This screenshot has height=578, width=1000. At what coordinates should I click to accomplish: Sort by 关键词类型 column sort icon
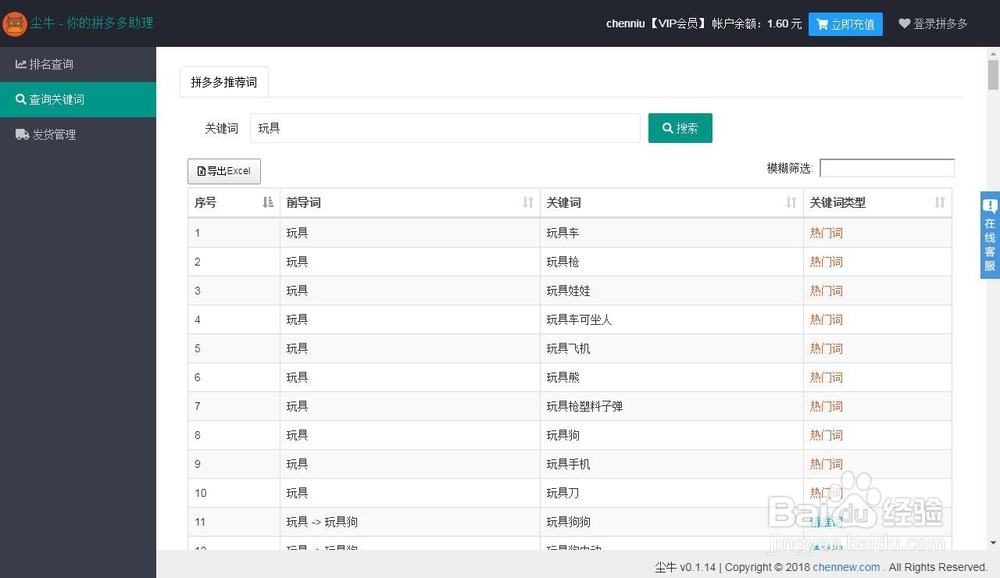pos(939,202)
